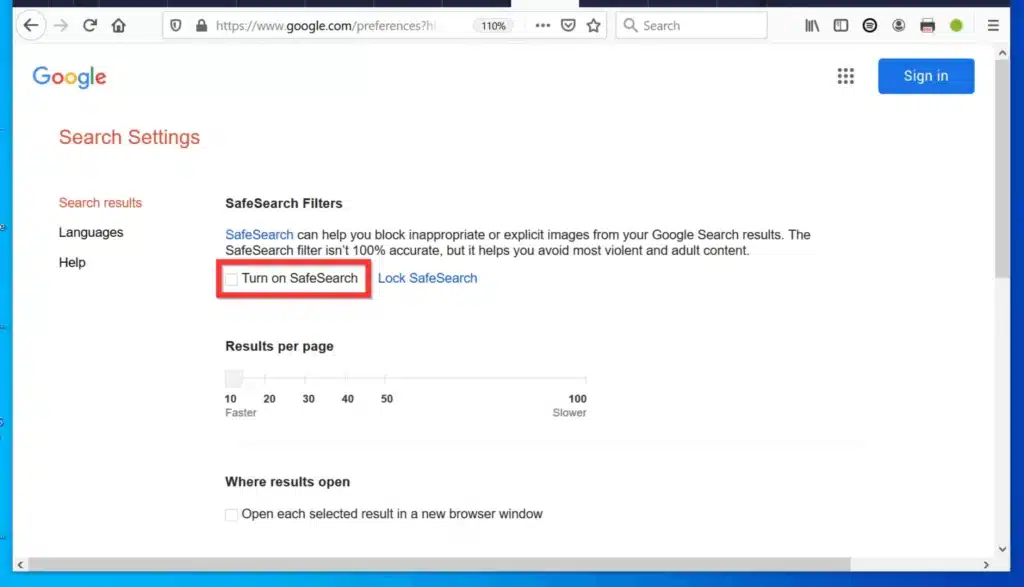Select Languages in left settings menu
The height and width of the screenshot is (587, 1024).
(x=91, y=232)
